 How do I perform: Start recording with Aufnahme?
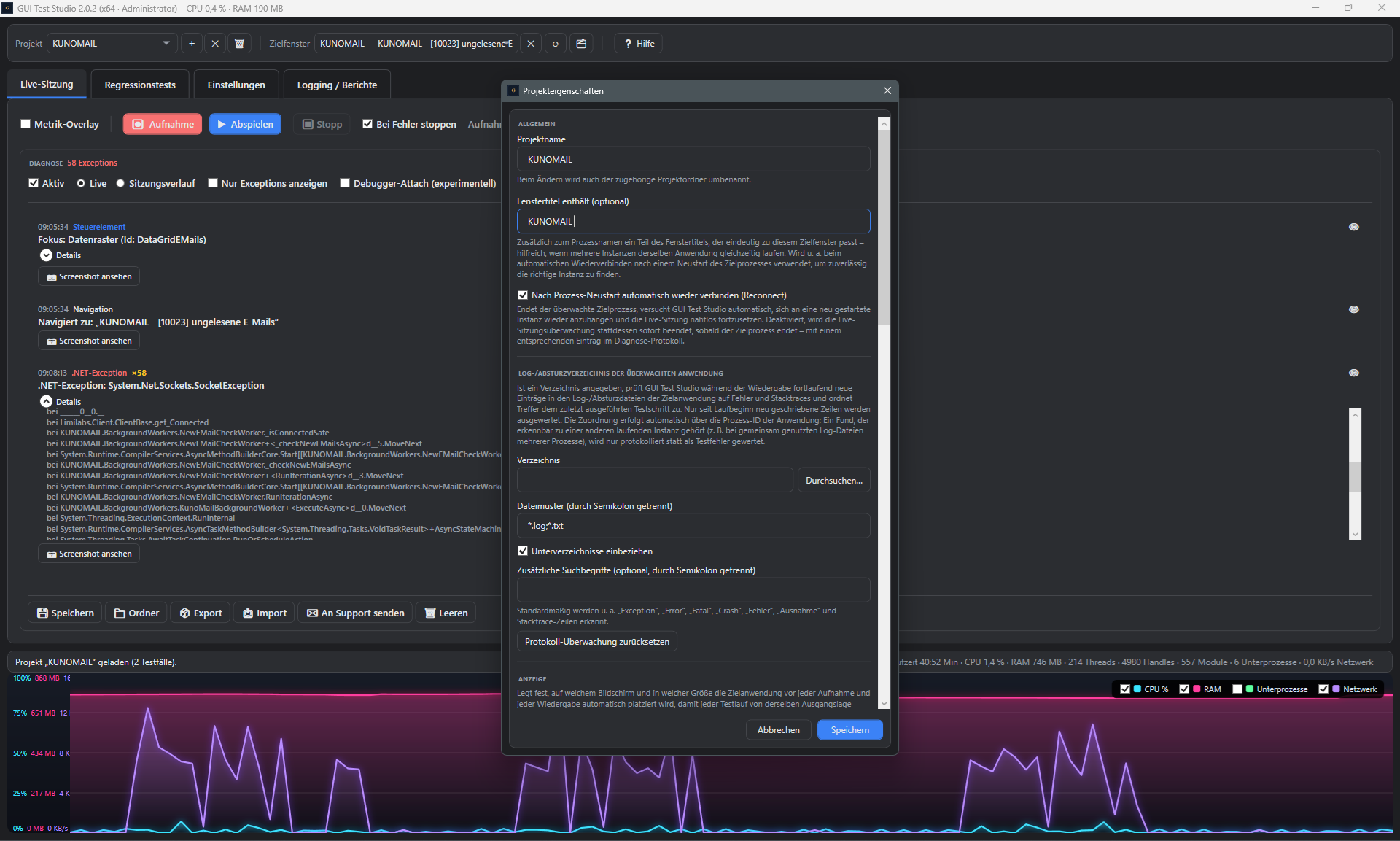[163, 124]
